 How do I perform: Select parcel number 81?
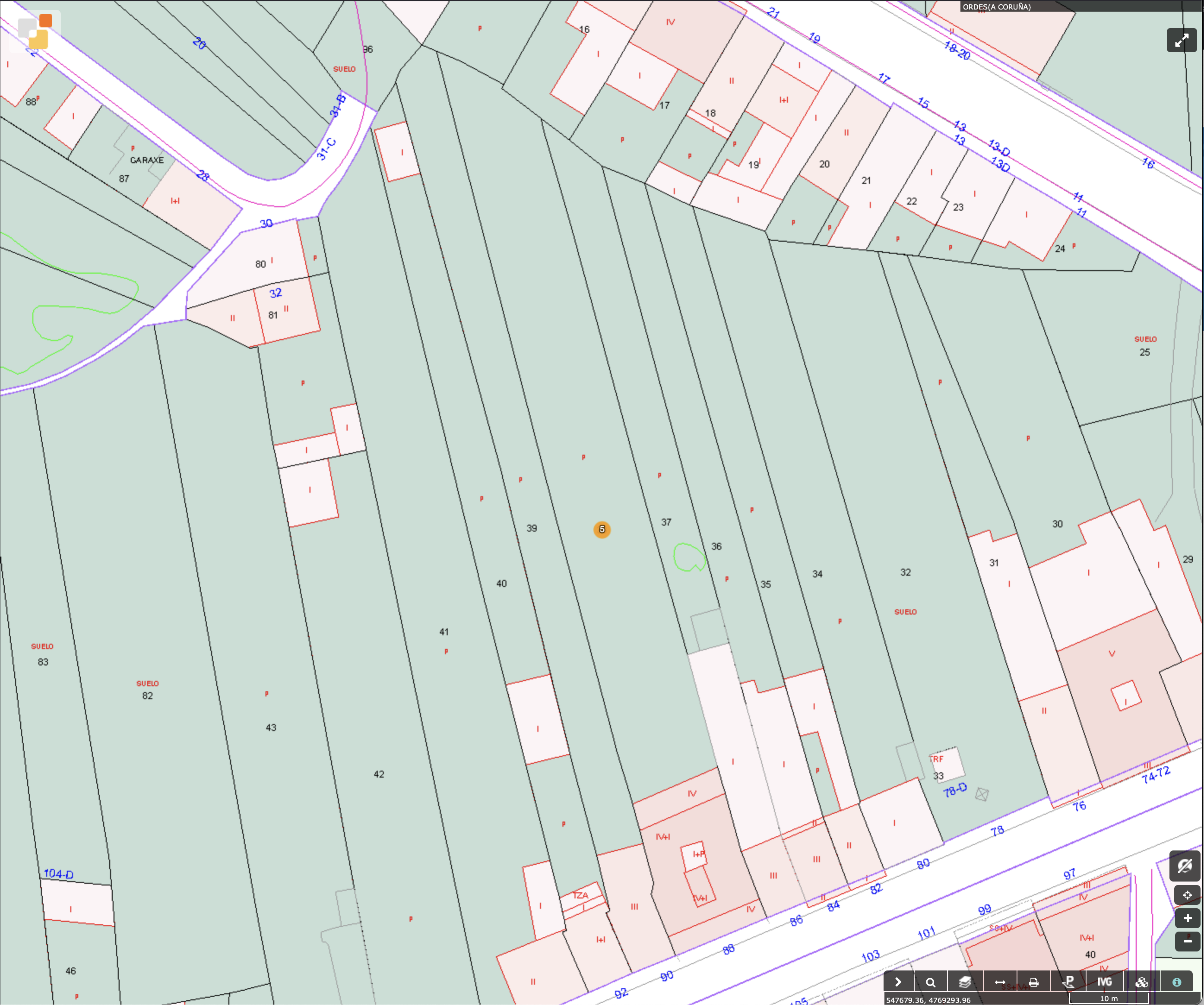273,315
